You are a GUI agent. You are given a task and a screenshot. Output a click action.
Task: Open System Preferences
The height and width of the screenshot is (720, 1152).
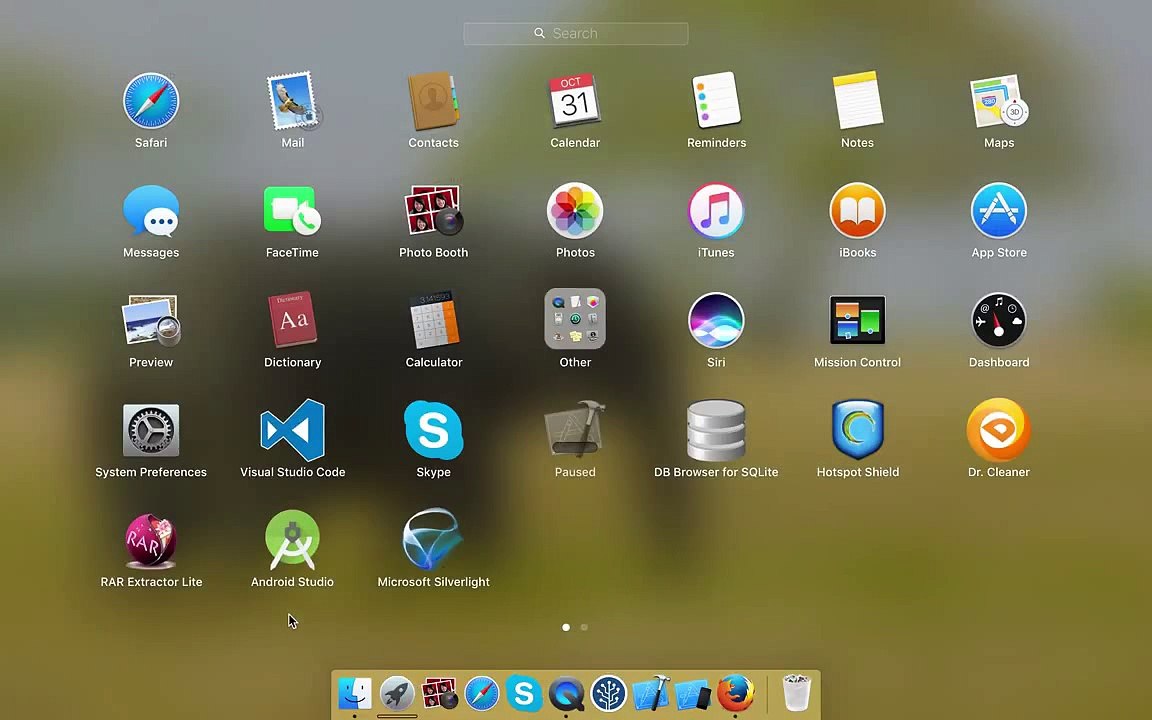point(151,431)
